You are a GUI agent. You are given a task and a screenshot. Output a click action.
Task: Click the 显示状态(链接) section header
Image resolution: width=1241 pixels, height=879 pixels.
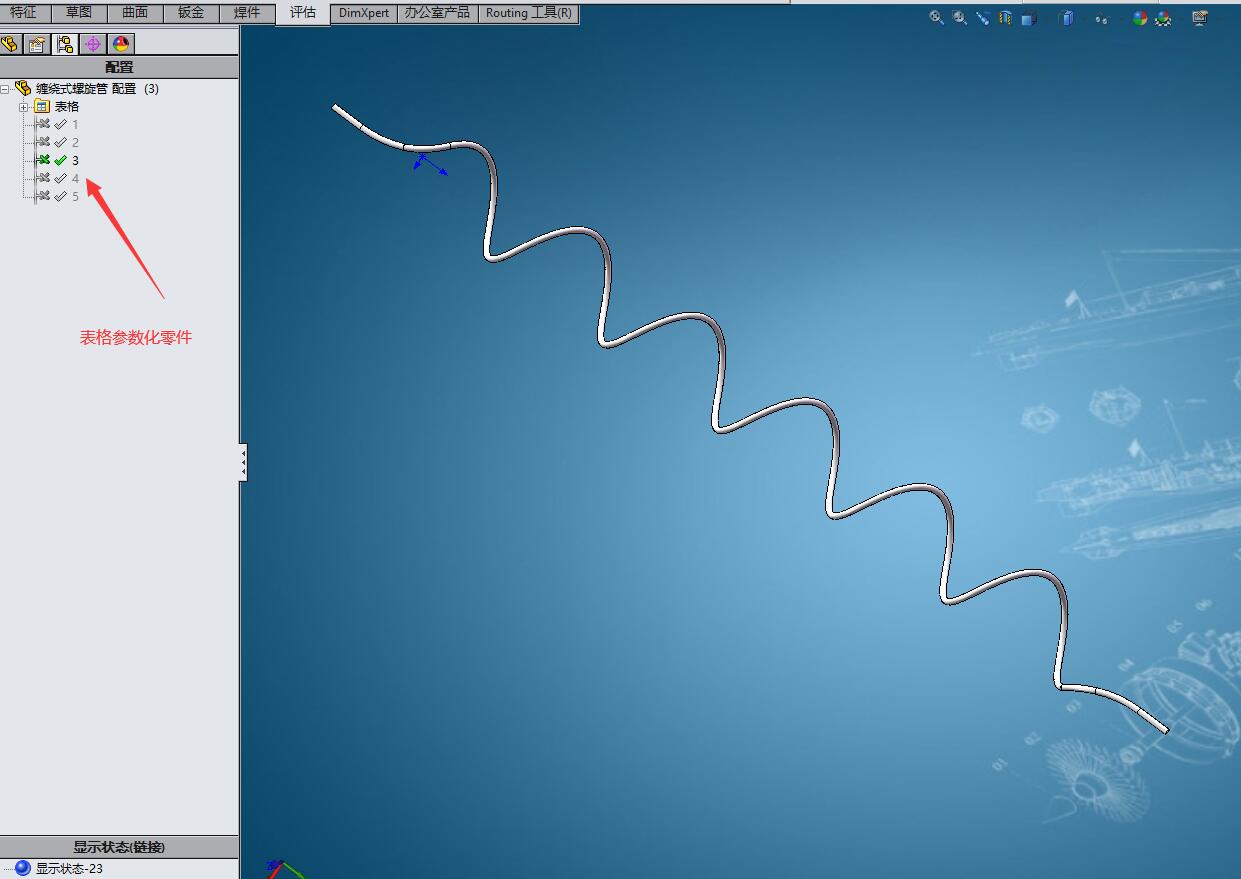pyautogui.click(x=119, y=847)
